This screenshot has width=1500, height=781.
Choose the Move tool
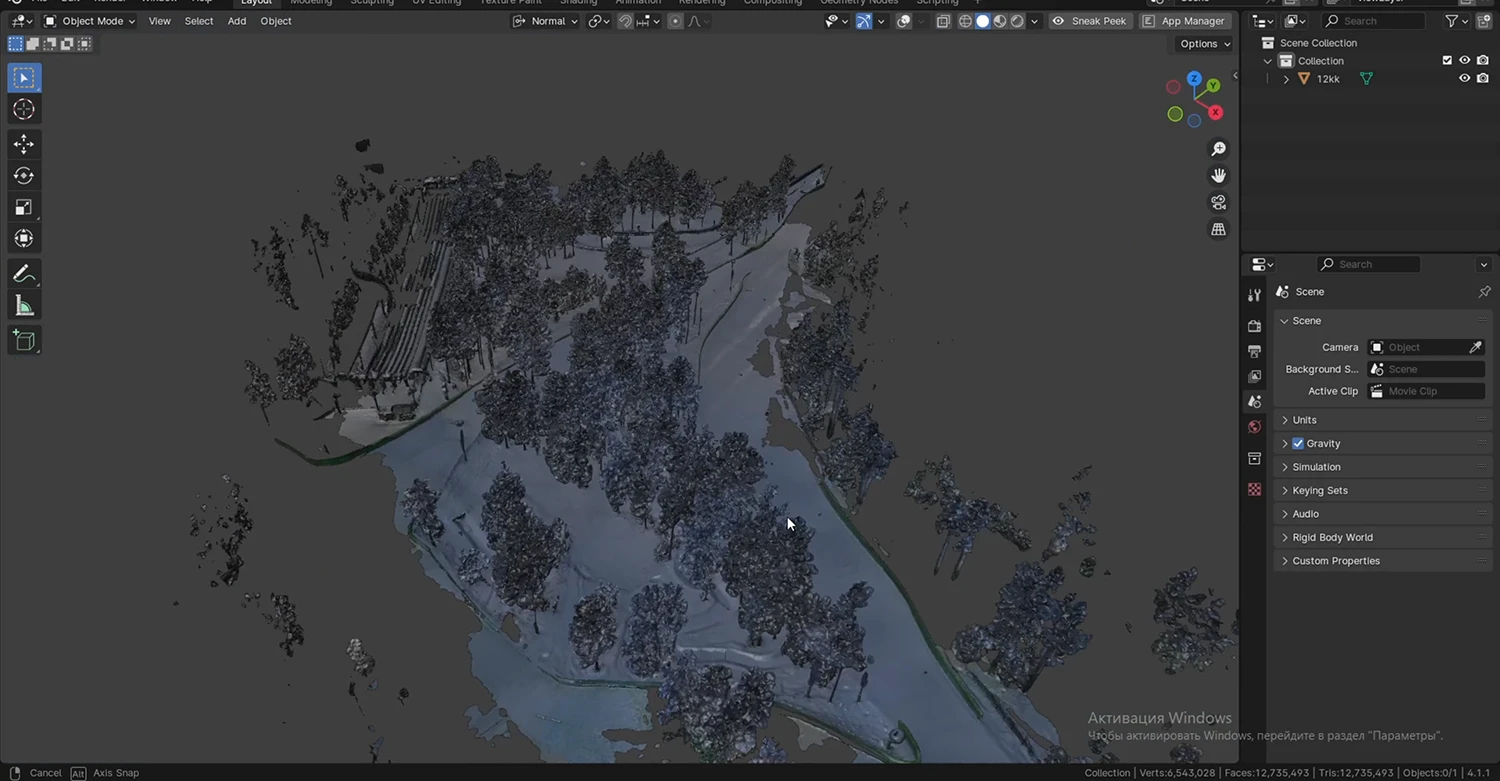tap(24, 144)
